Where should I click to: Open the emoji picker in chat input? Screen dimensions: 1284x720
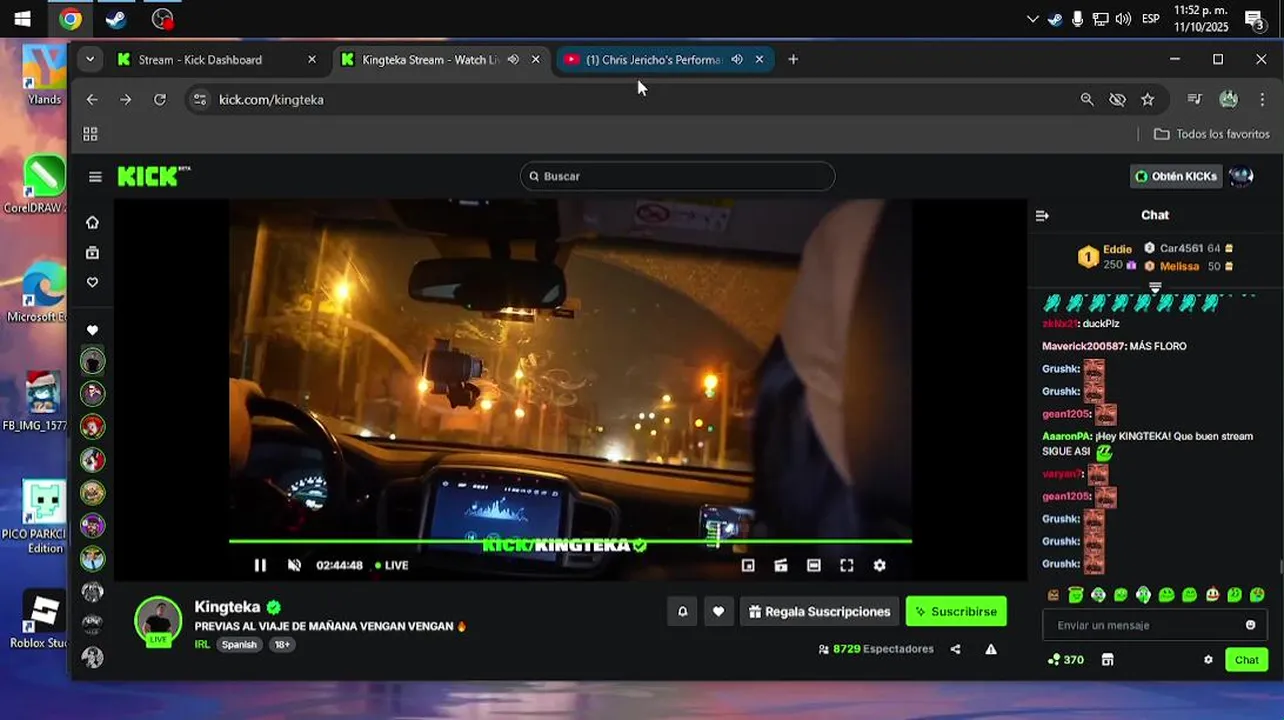1250,625
